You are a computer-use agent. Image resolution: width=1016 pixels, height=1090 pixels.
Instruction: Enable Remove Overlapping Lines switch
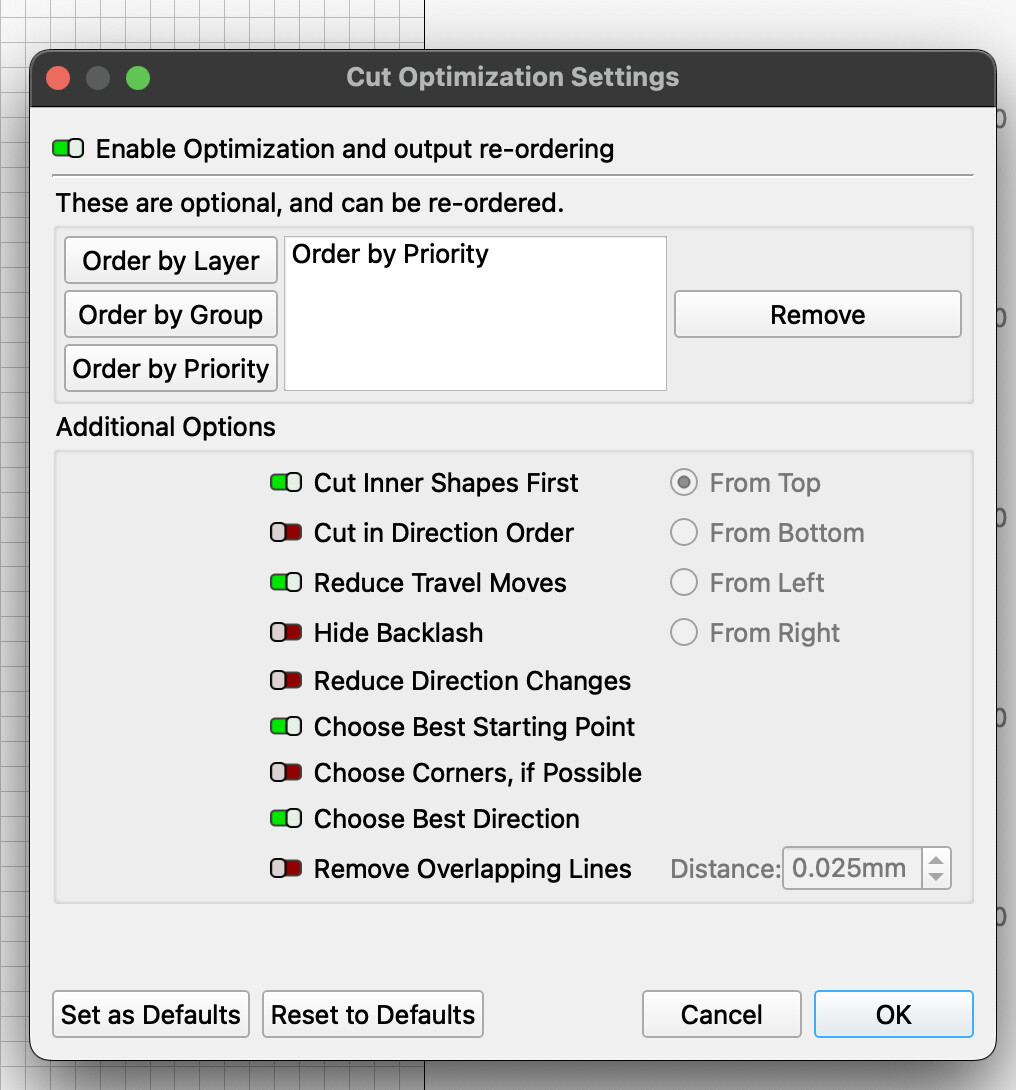click(286, 869)
